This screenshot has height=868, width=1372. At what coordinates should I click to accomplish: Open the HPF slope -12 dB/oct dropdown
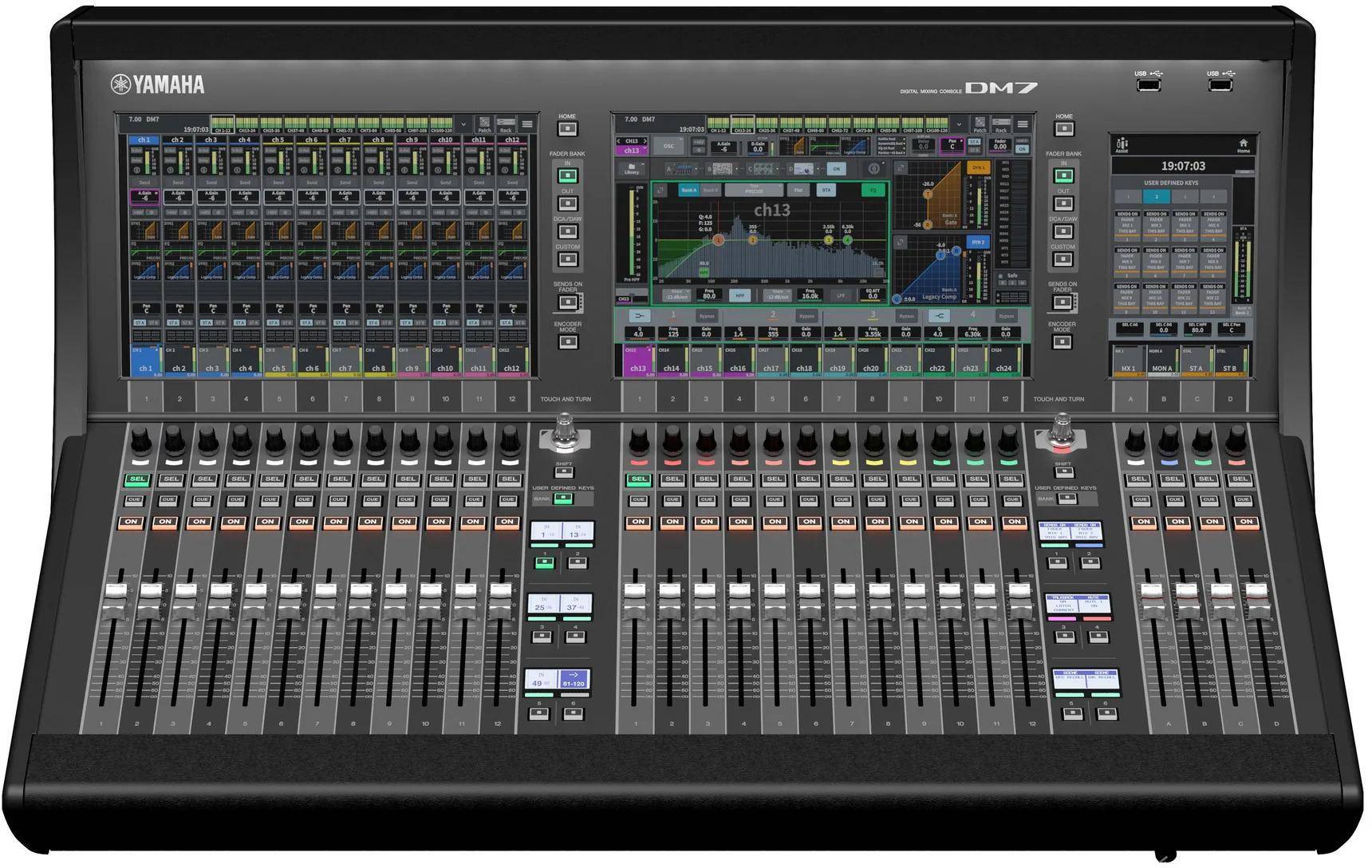click(x=678, y=296)
